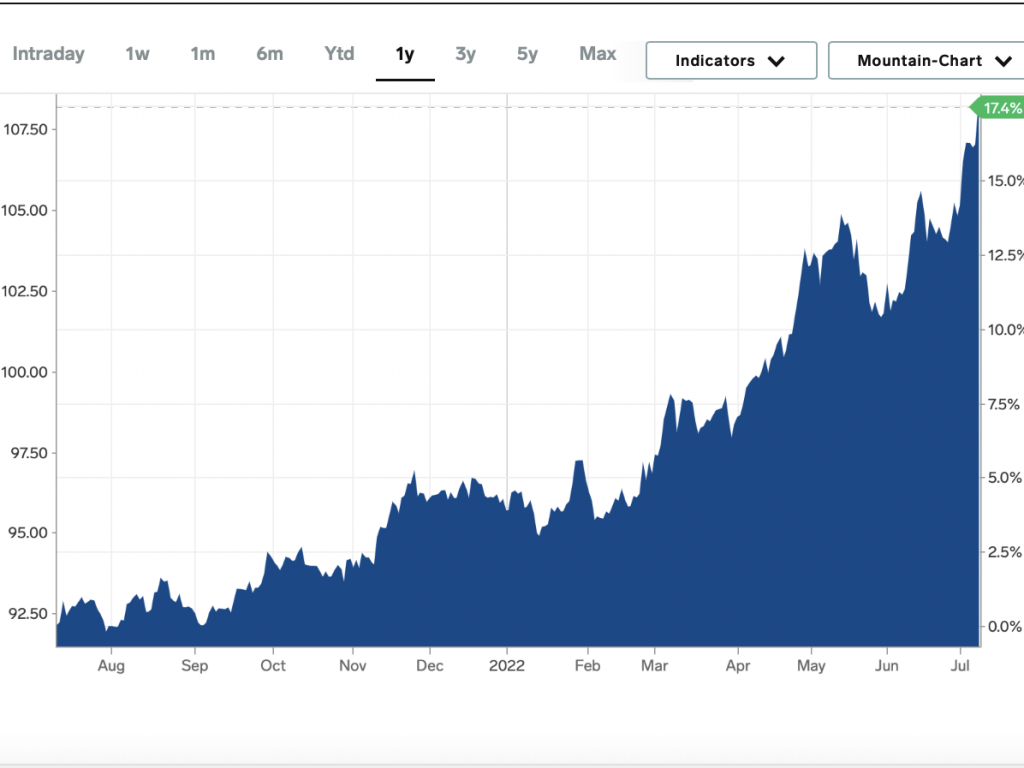Switch chart to Ytd range
Image resolution: width=1024 pixels, height=768 pixels.
tap(339, 54)
